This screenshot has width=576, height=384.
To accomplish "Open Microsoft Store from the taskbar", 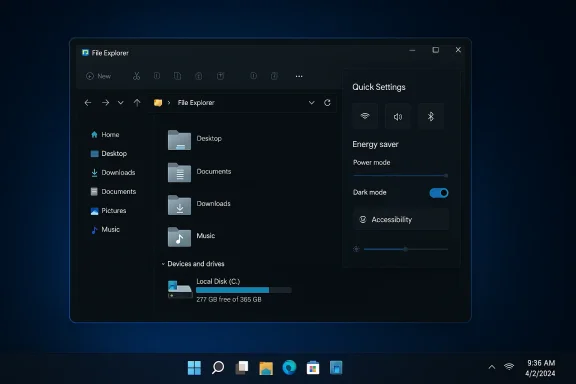I will click(x=313, y=368).
